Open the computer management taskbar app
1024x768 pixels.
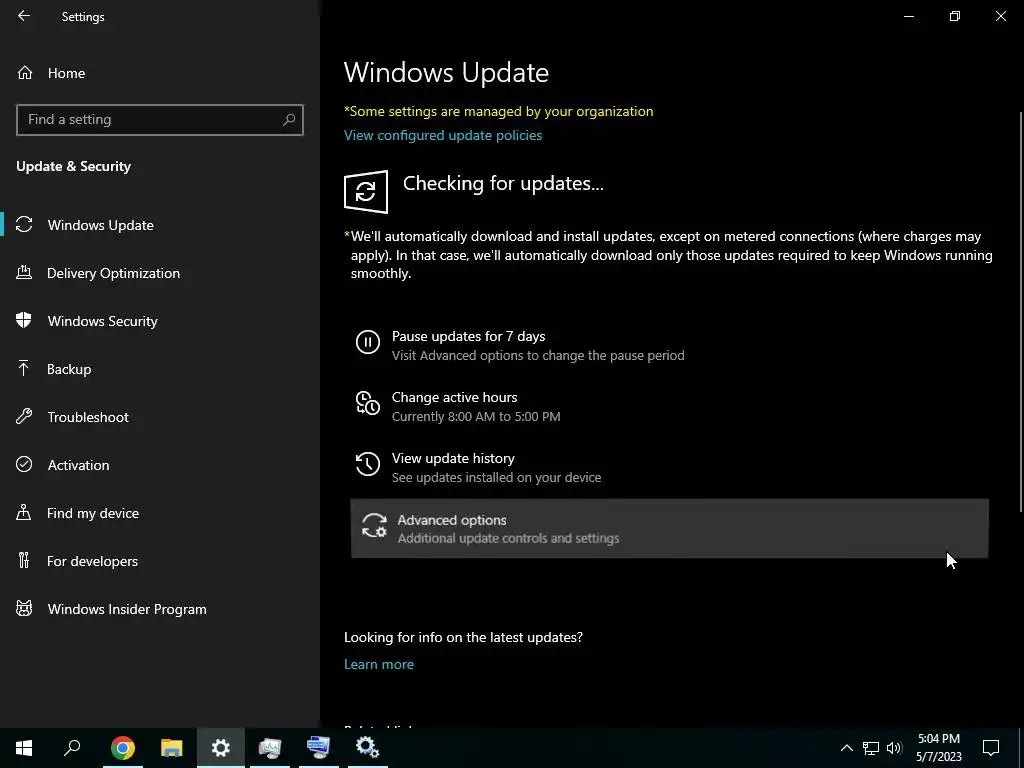click(x=270, y=748)
